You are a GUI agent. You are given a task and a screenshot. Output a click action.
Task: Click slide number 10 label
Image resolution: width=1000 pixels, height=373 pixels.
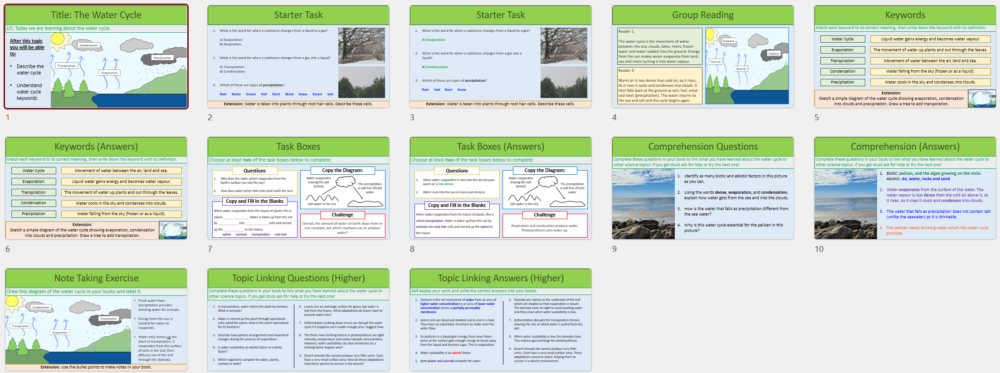tap(819, 249)
